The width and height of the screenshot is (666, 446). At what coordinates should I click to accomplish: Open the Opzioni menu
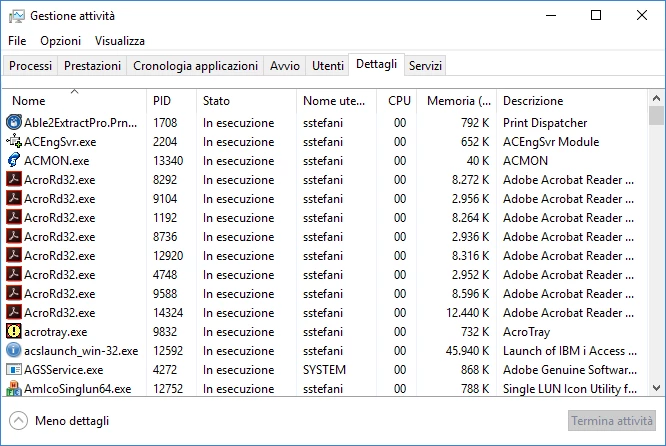tap(60, 41)
